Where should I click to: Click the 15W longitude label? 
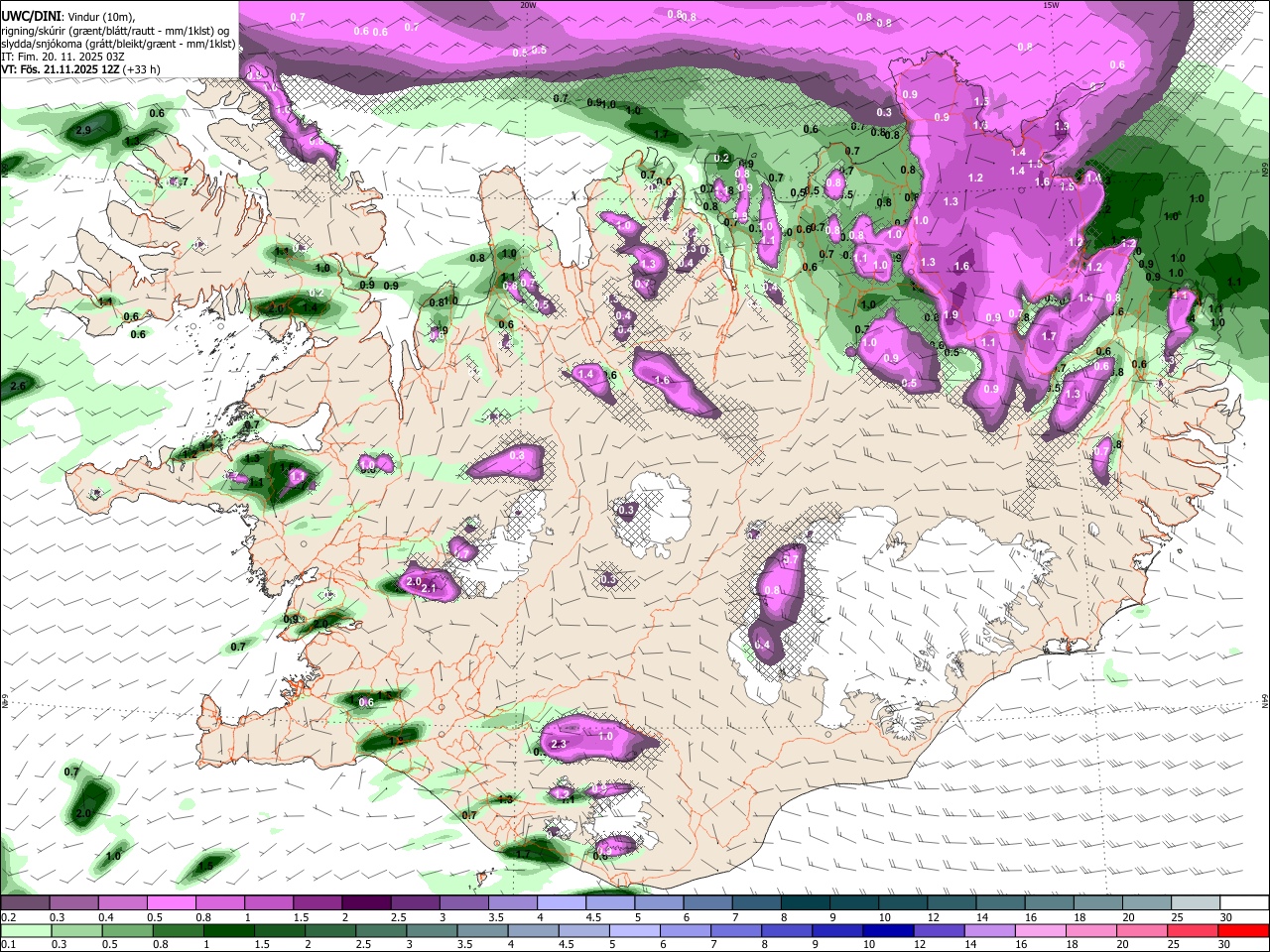[1051, 4]
